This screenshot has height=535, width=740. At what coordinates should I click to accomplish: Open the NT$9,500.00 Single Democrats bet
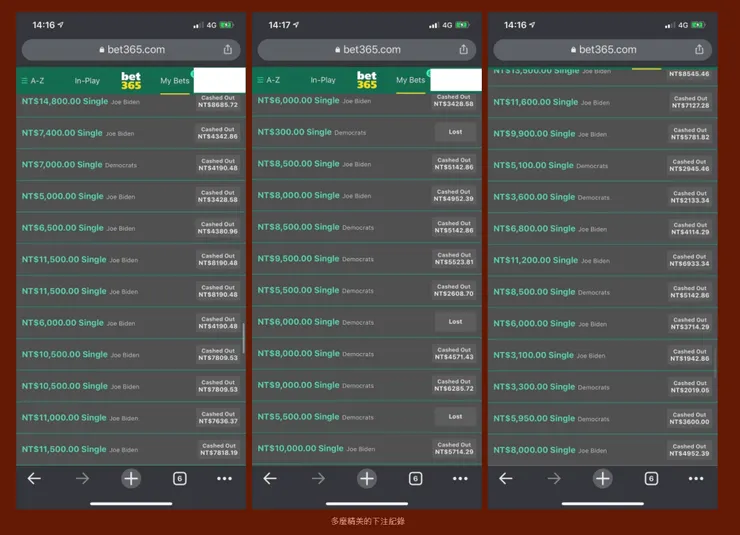point(367,259)
